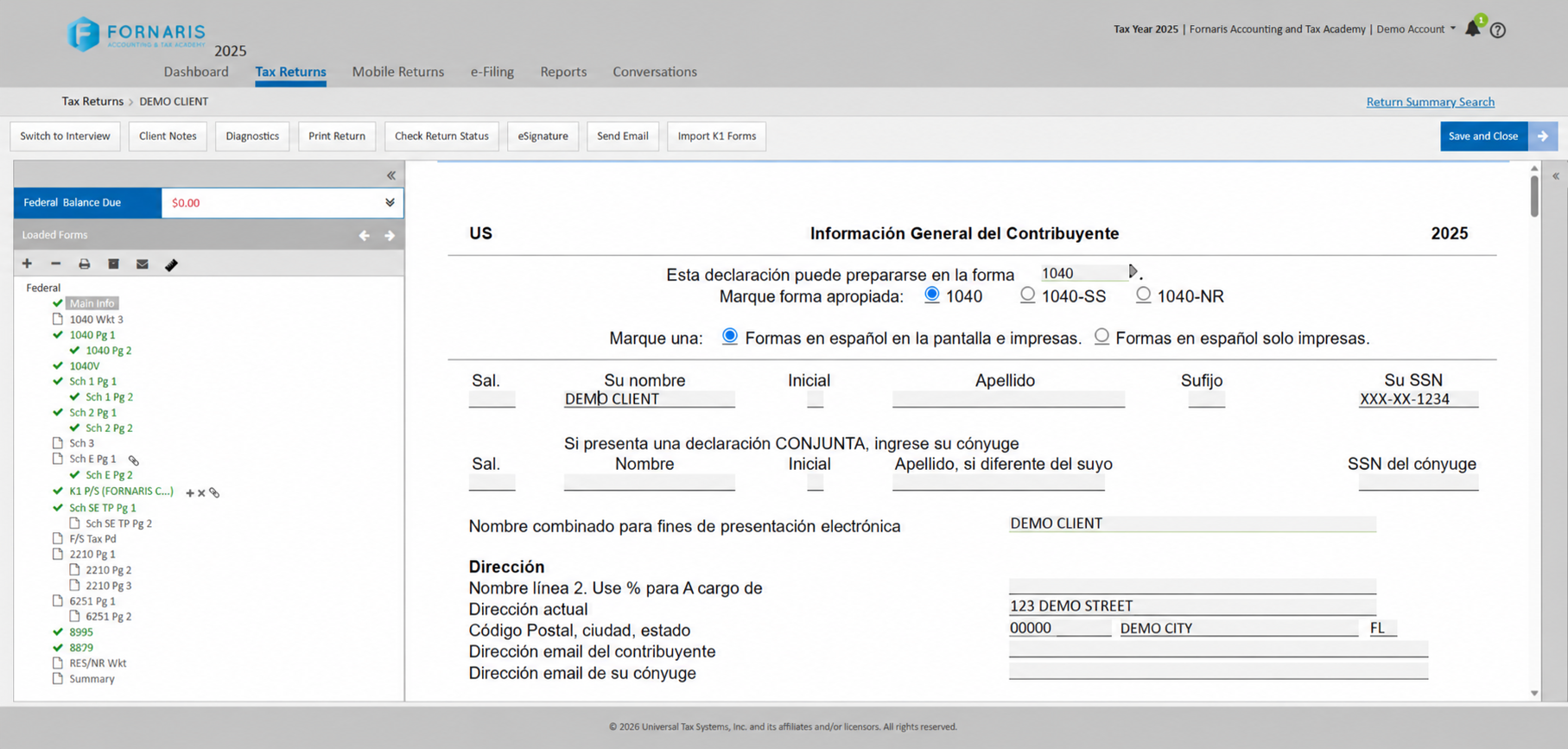Go to previous loaded form with left arrow
The width and height of the screenshot is (1568, 749).
click(x=364, y=235)
